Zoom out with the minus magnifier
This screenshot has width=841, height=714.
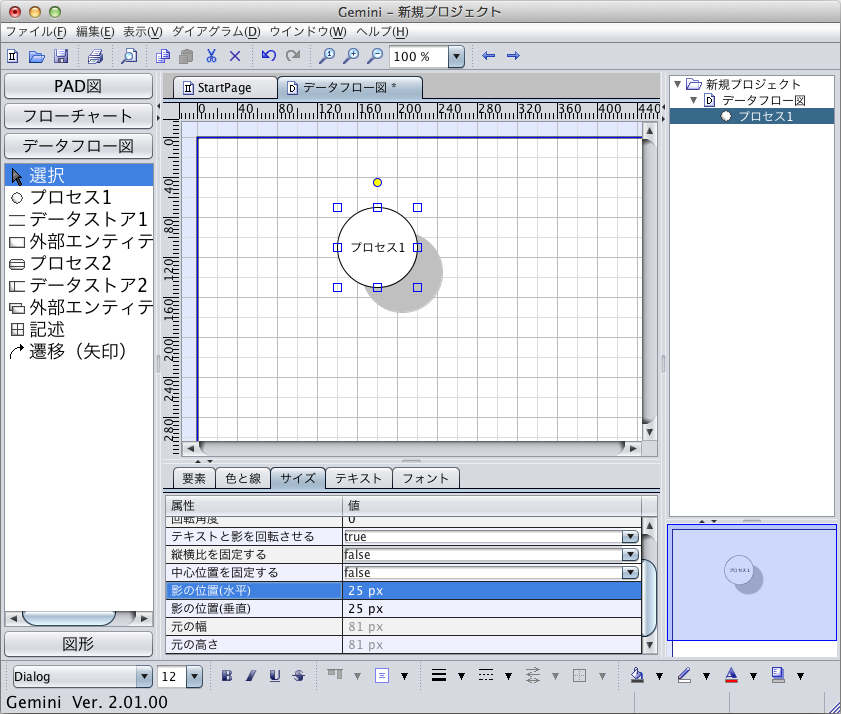(375, 56)
